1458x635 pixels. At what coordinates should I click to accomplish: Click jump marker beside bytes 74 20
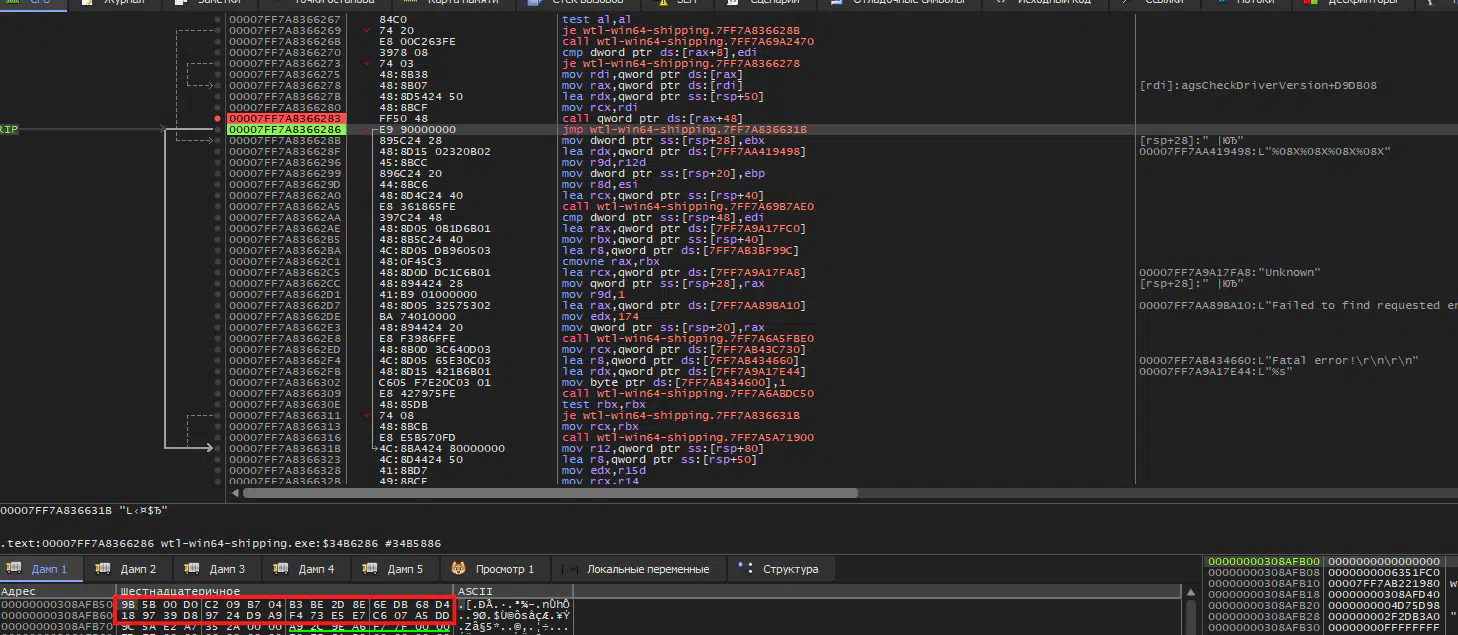367,31
